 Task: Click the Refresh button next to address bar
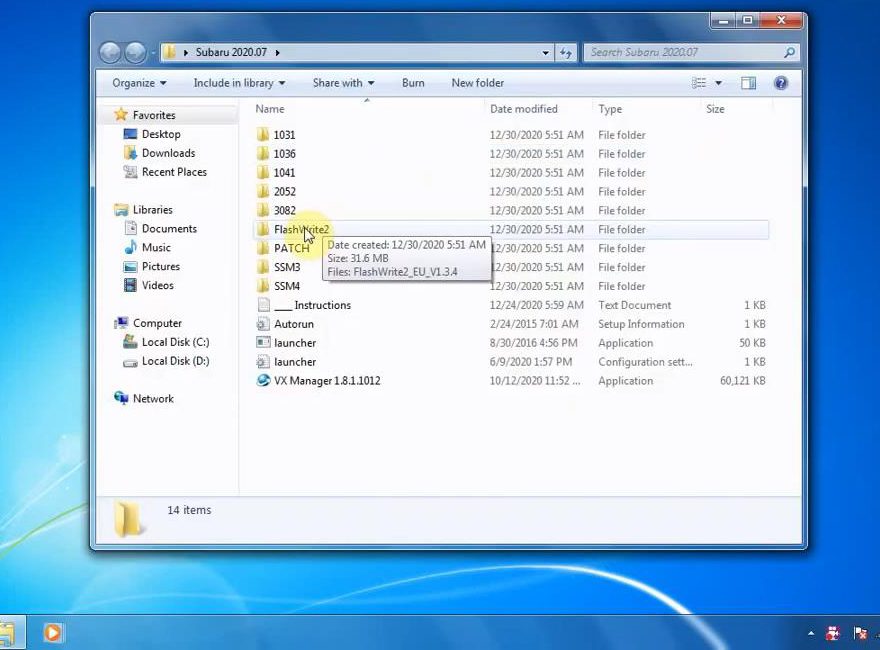566,53
